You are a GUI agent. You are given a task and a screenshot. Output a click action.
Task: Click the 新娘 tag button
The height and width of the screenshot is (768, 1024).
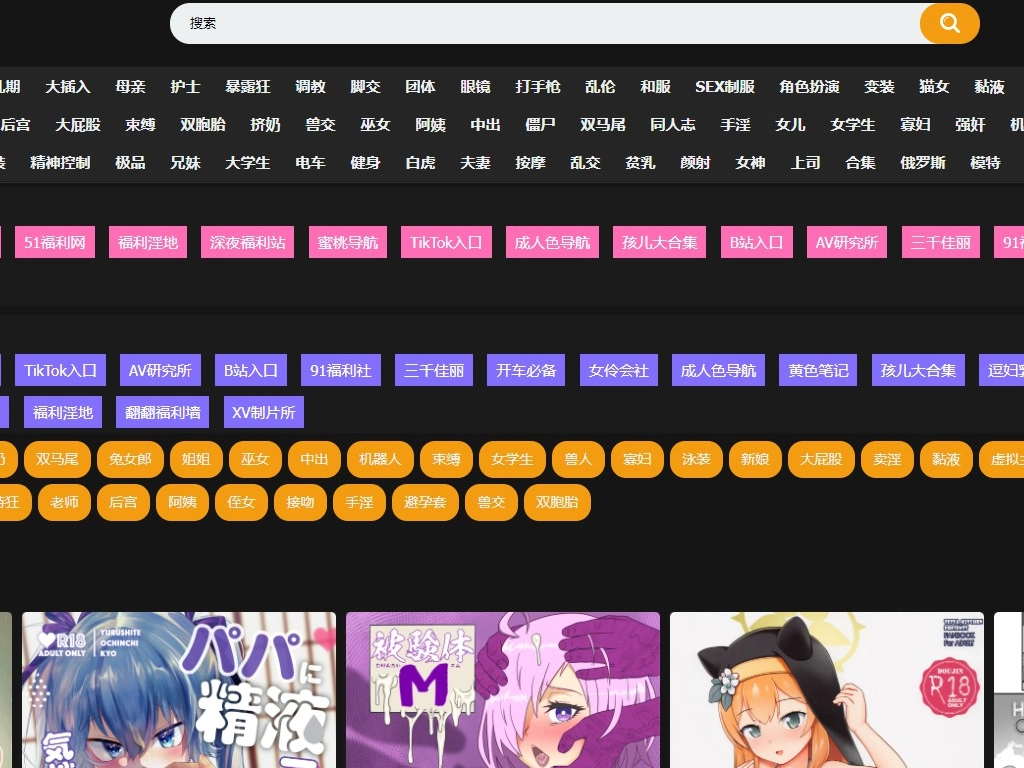pyautogui.click(x=755, y=459)
